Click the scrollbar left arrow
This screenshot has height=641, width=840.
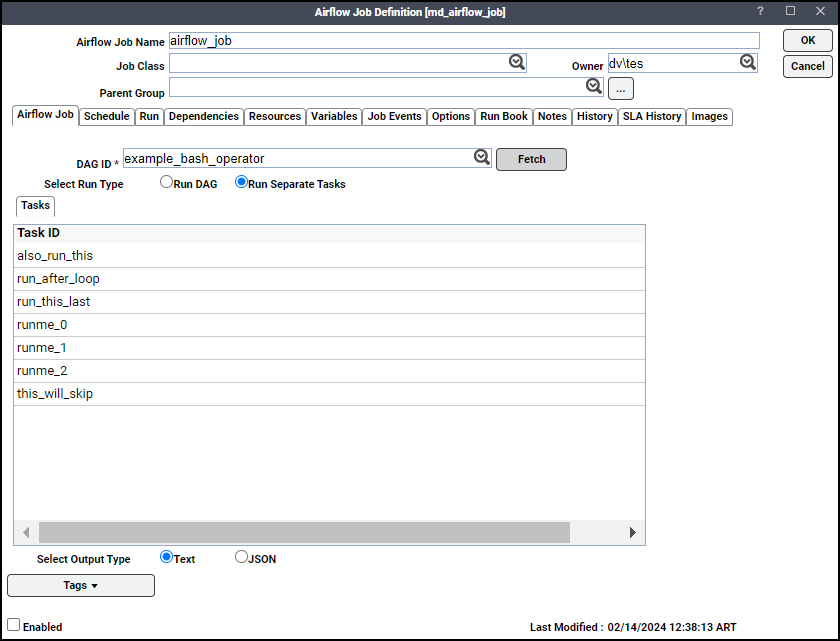26,532
